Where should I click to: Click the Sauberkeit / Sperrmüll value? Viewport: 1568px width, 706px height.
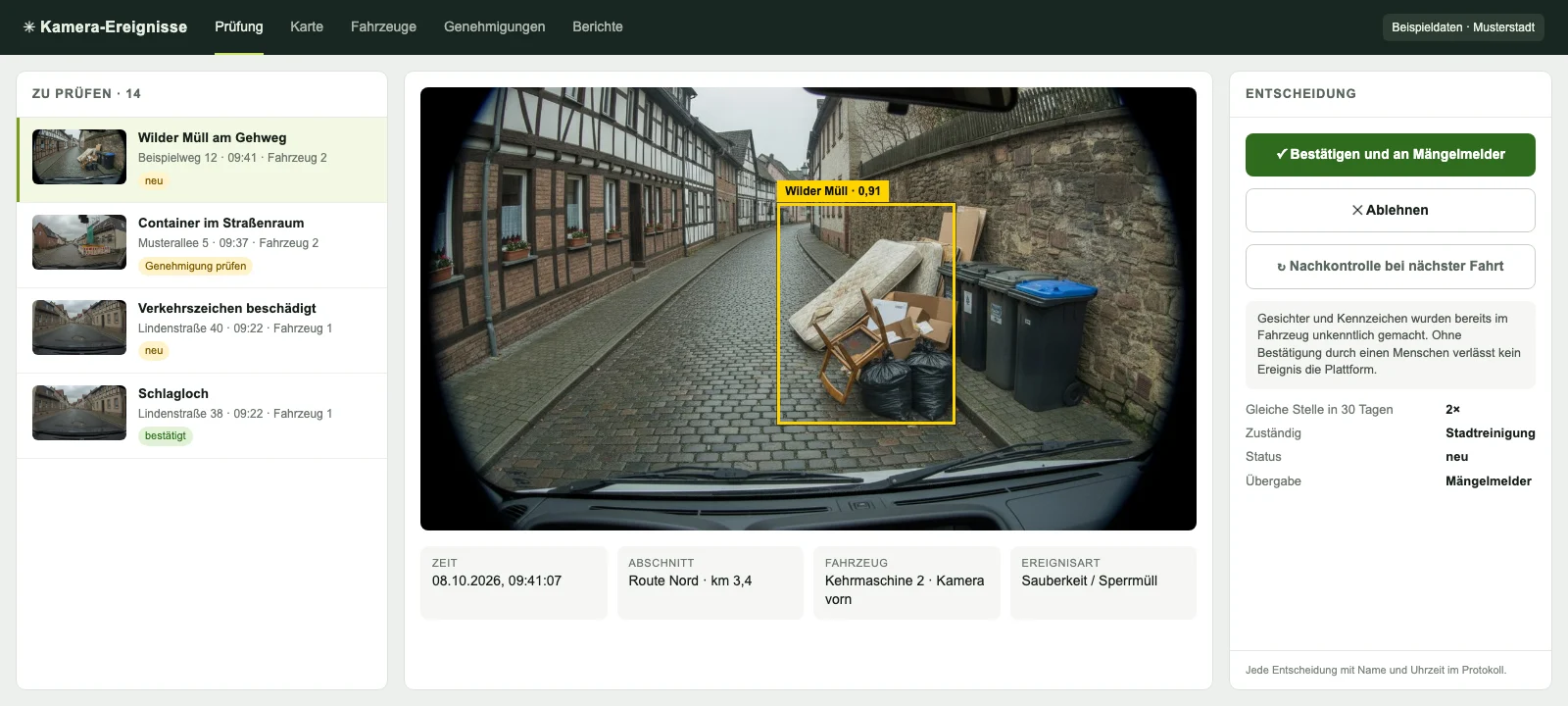click(x=1090, y=580)
